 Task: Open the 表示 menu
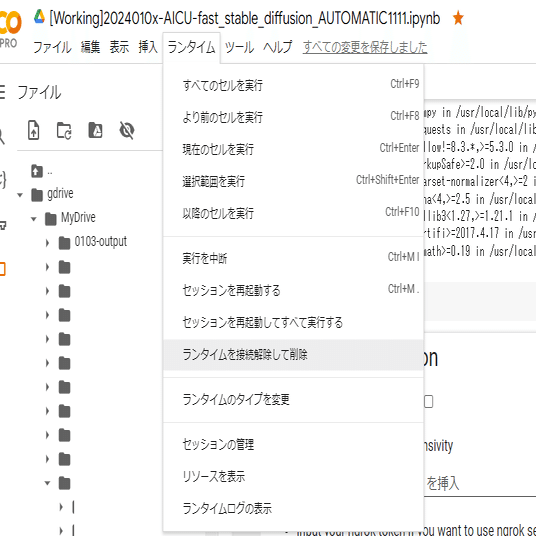tap(119, 47)
